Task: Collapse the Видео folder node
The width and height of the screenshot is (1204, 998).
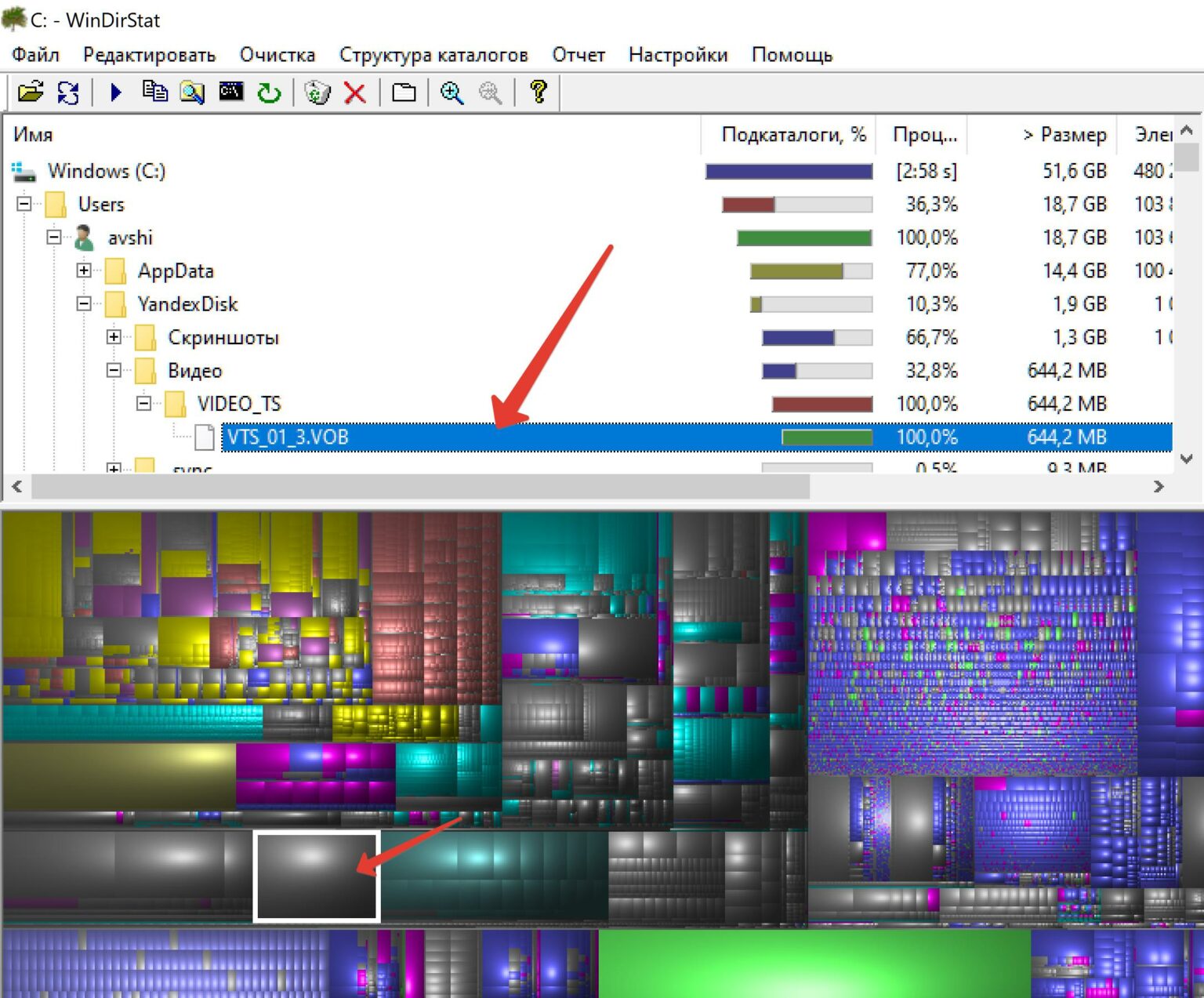Action: click(x=114, y=370)
